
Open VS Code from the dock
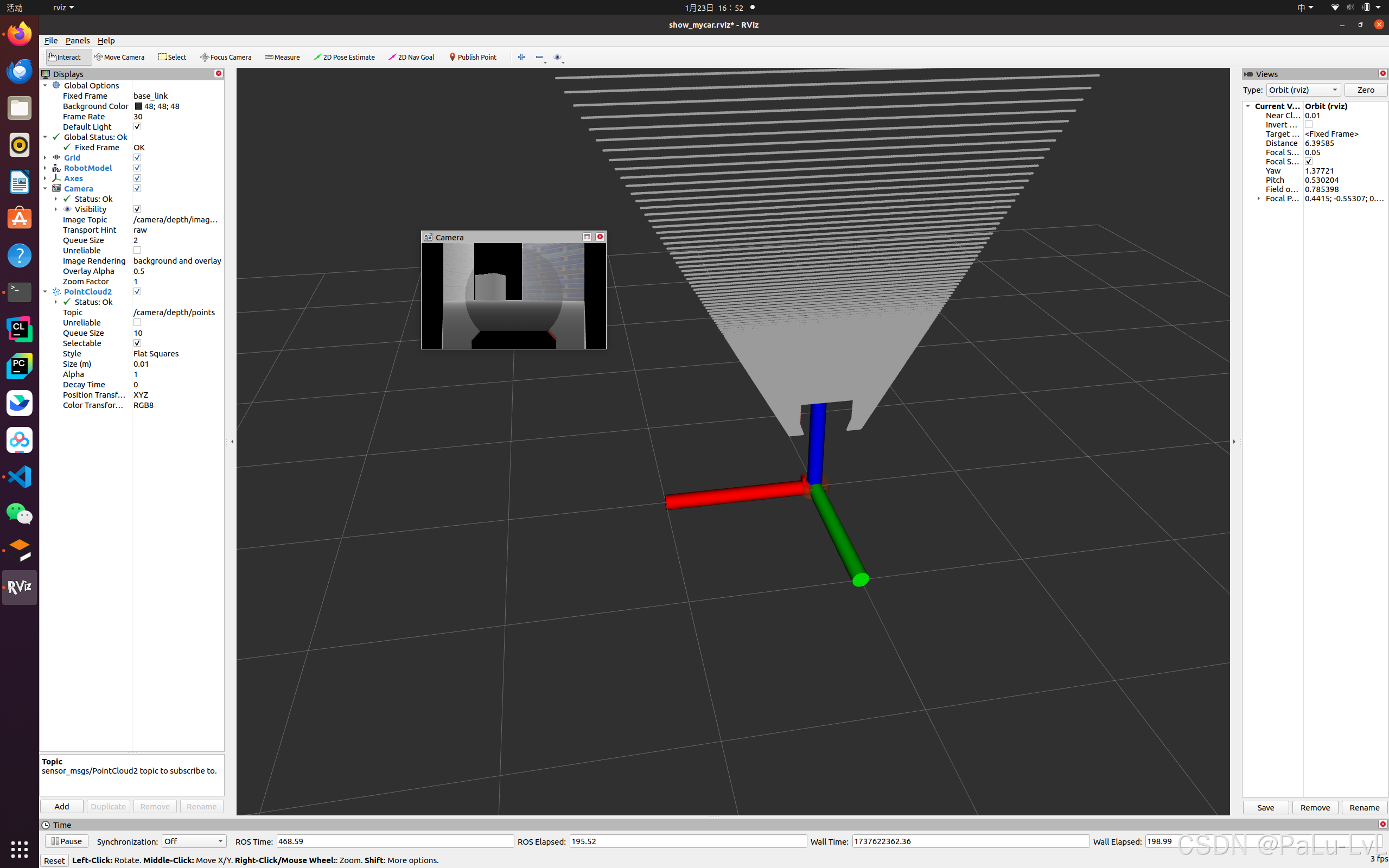click(x=19, y=476)
